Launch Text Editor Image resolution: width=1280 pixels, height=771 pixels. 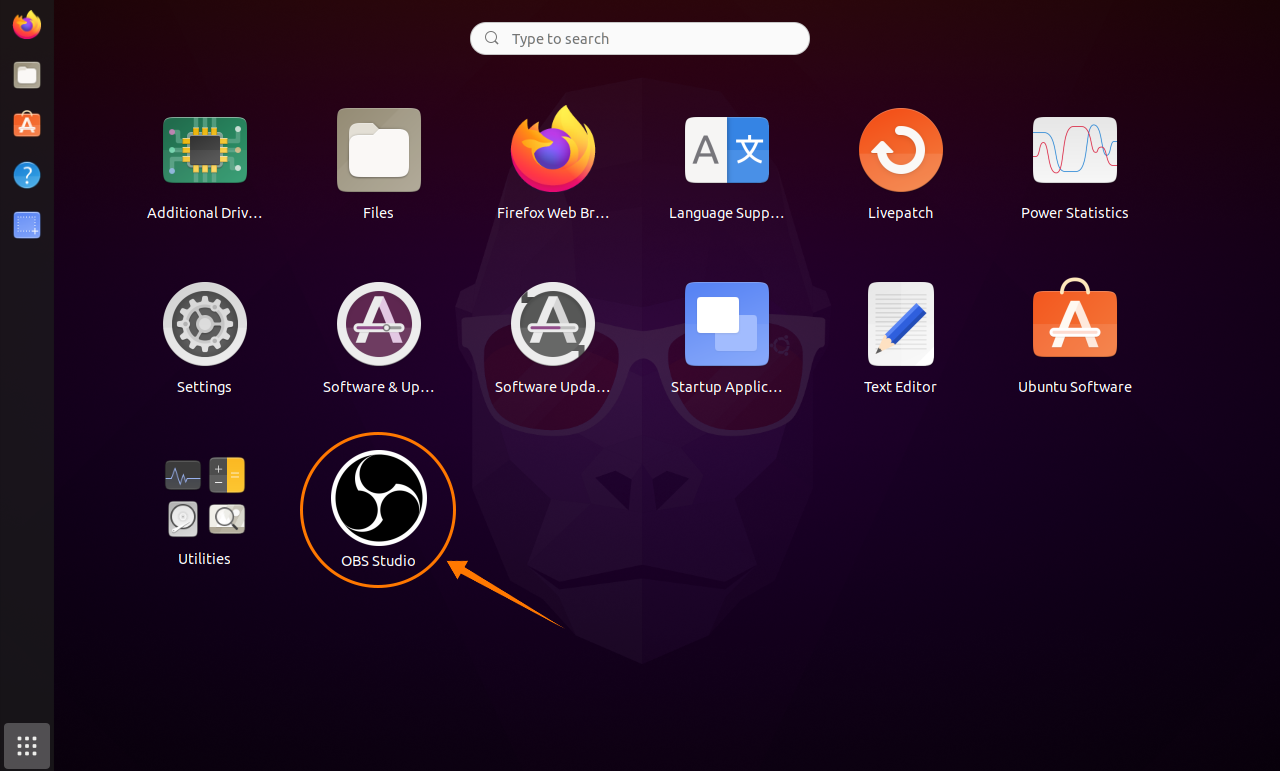point(901,324)
